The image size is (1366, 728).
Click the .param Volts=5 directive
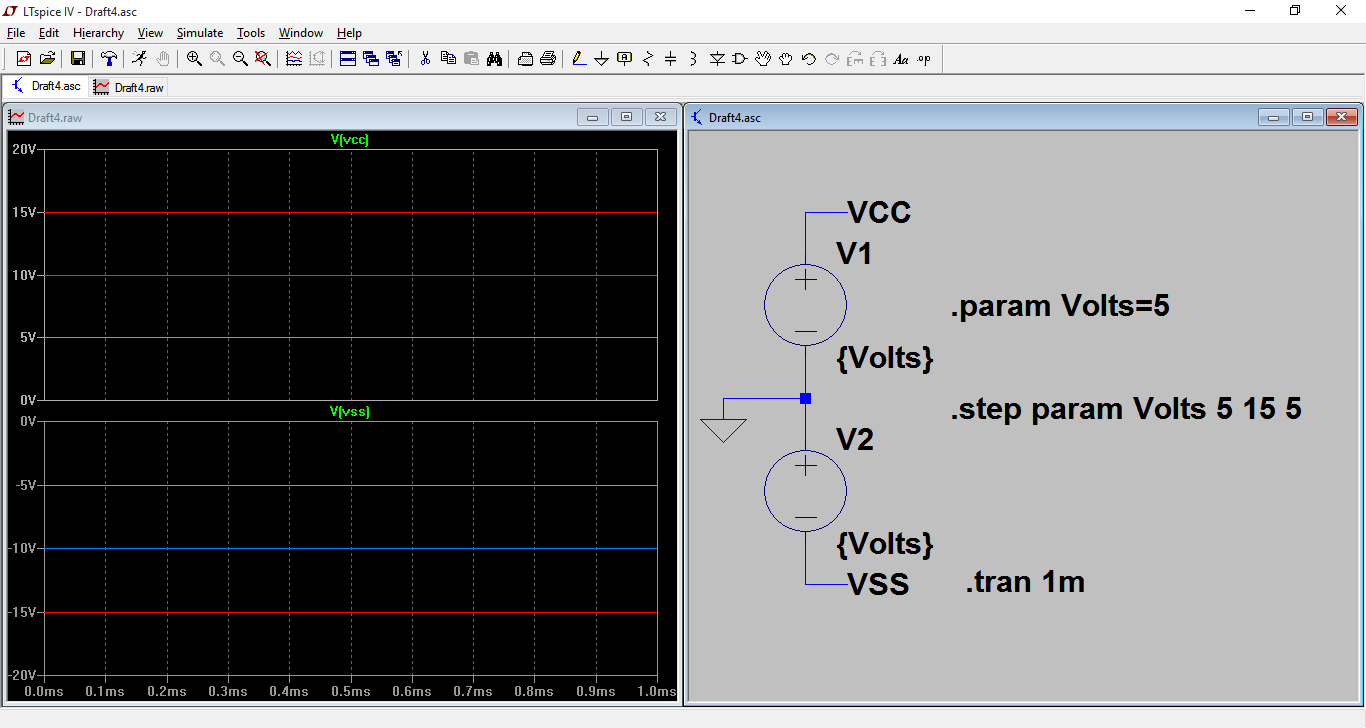click(1060, 305)
